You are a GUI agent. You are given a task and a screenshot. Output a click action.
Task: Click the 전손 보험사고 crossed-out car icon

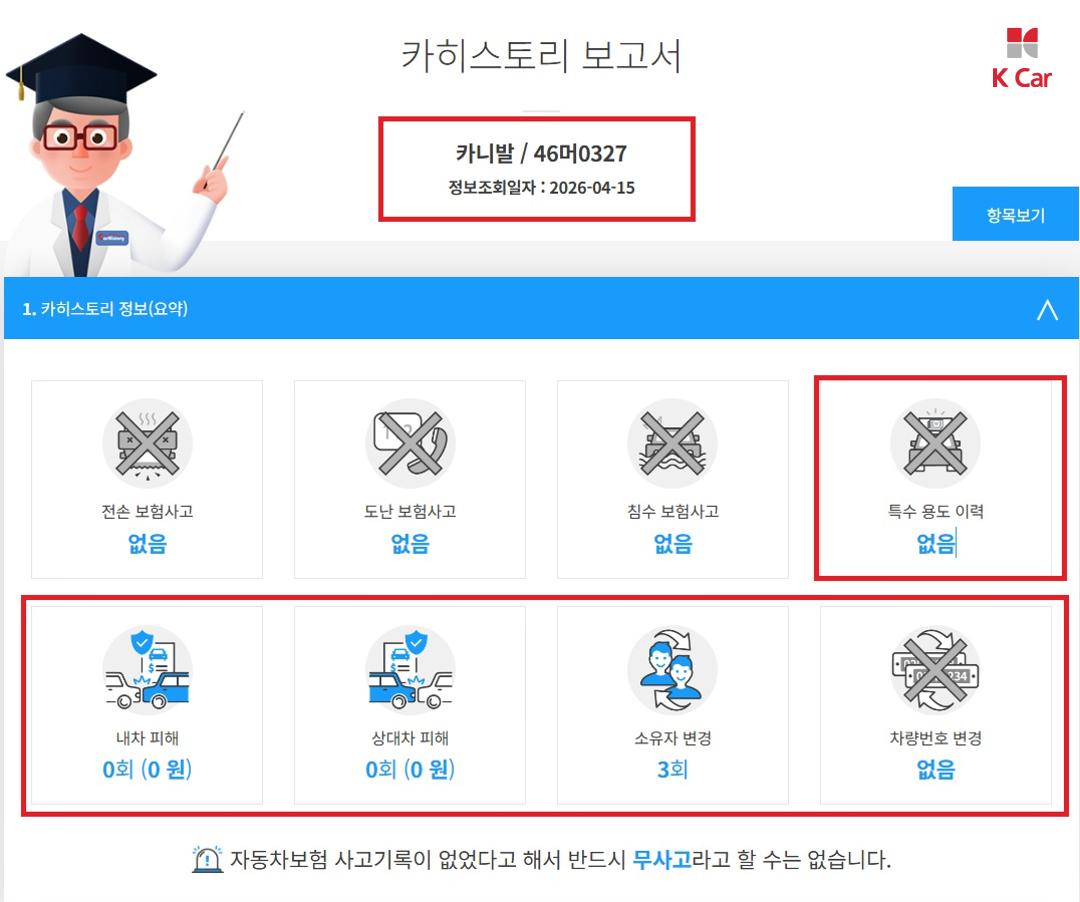point(147,443)
